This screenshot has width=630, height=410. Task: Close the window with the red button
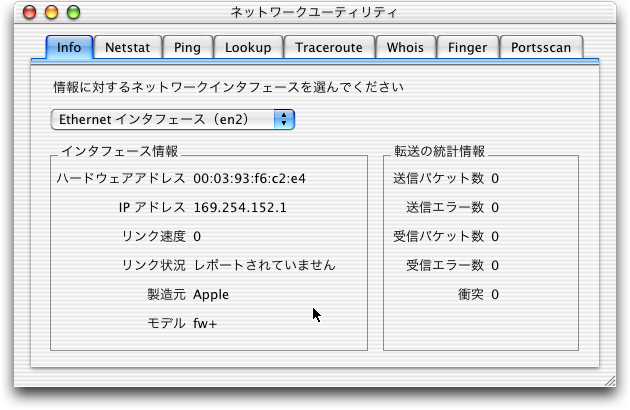tap(28, 13)
